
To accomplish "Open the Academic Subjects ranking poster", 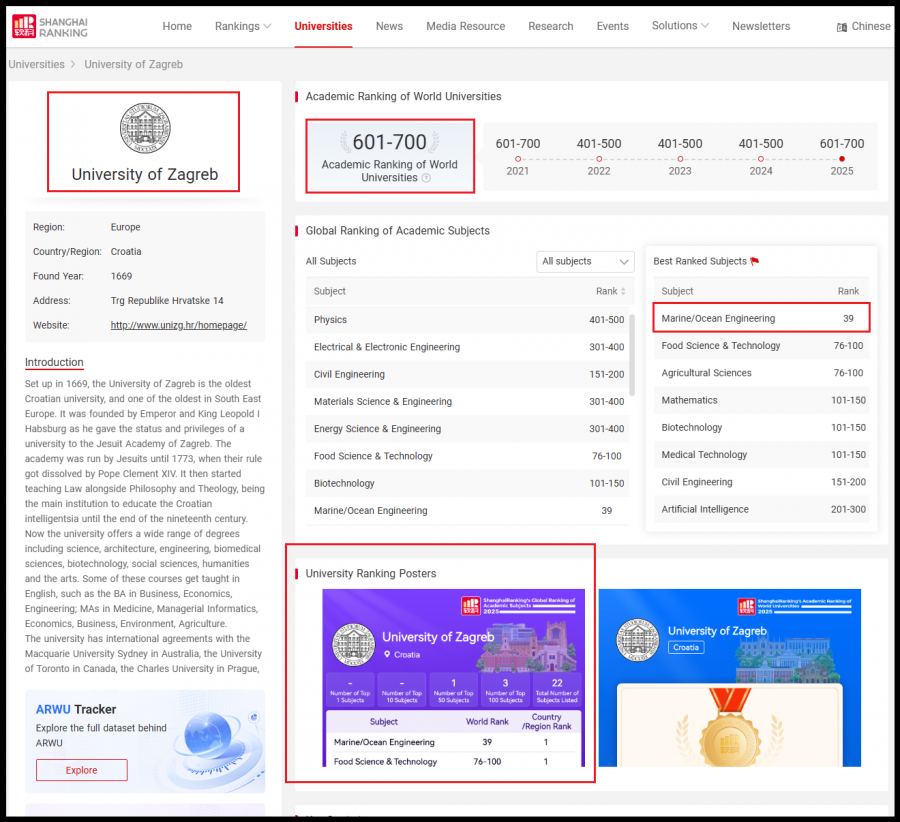I will coord(453,678).
